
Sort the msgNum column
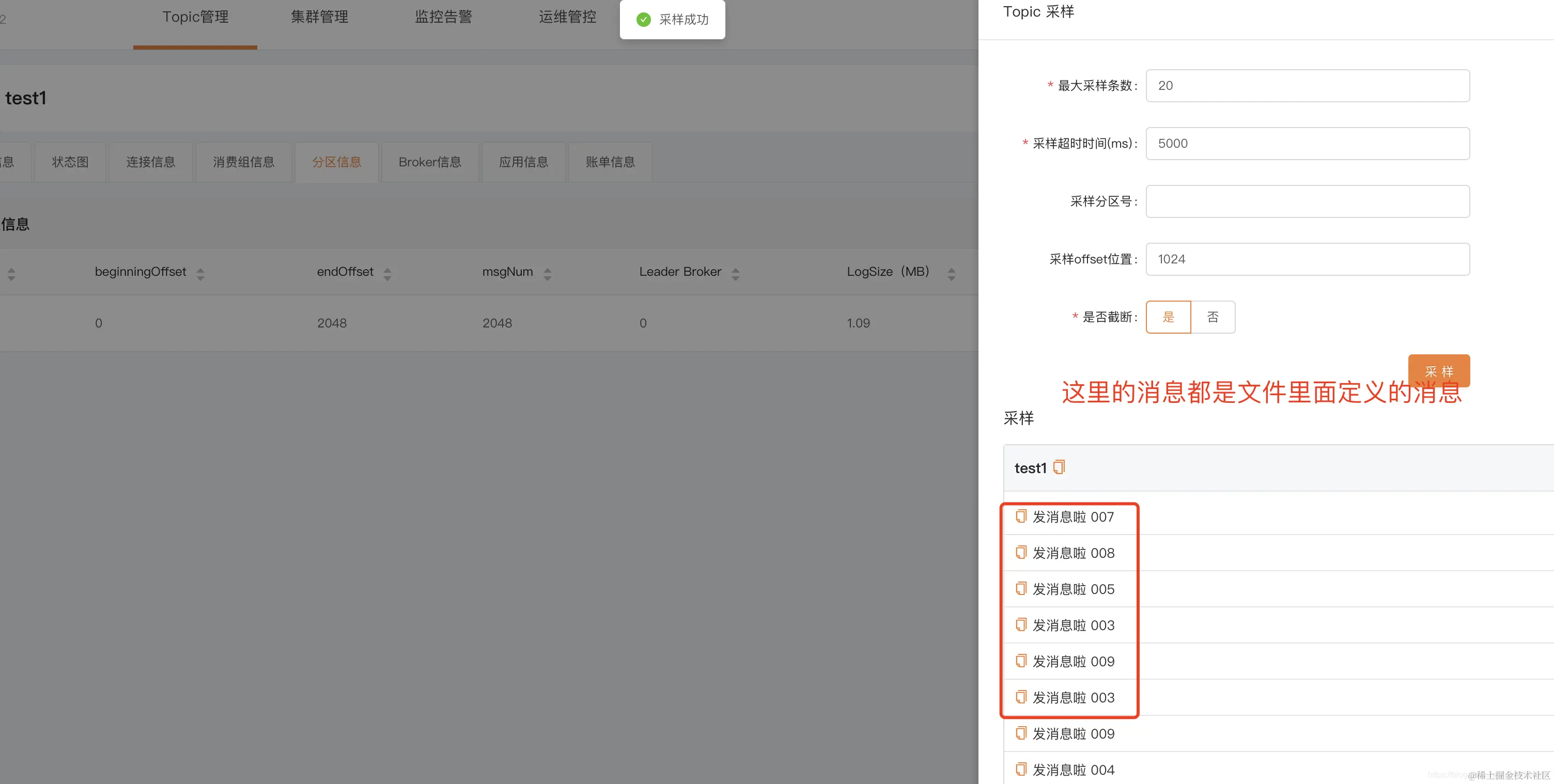click(548, 272)
